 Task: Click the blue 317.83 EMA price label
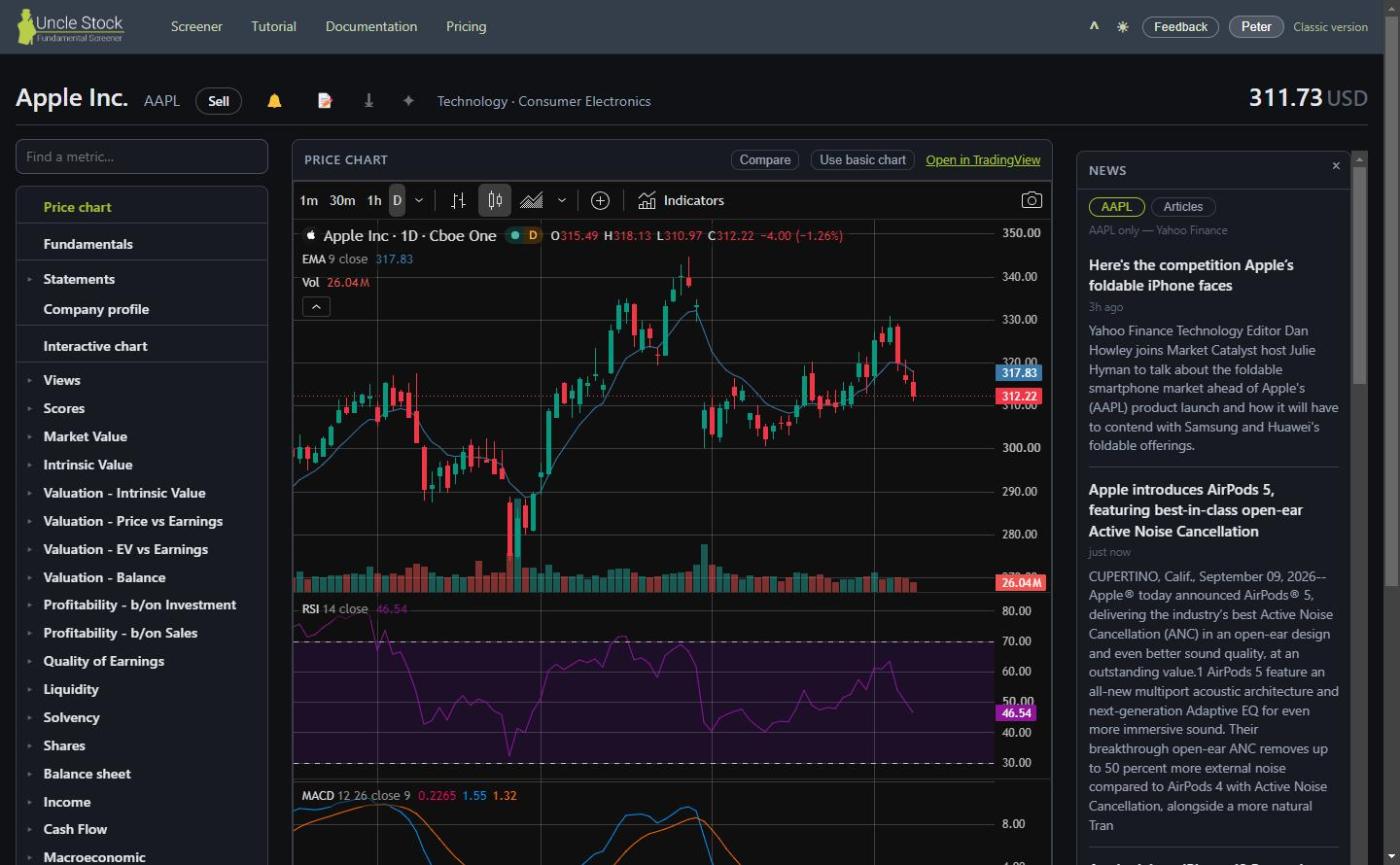point(1019,373)
